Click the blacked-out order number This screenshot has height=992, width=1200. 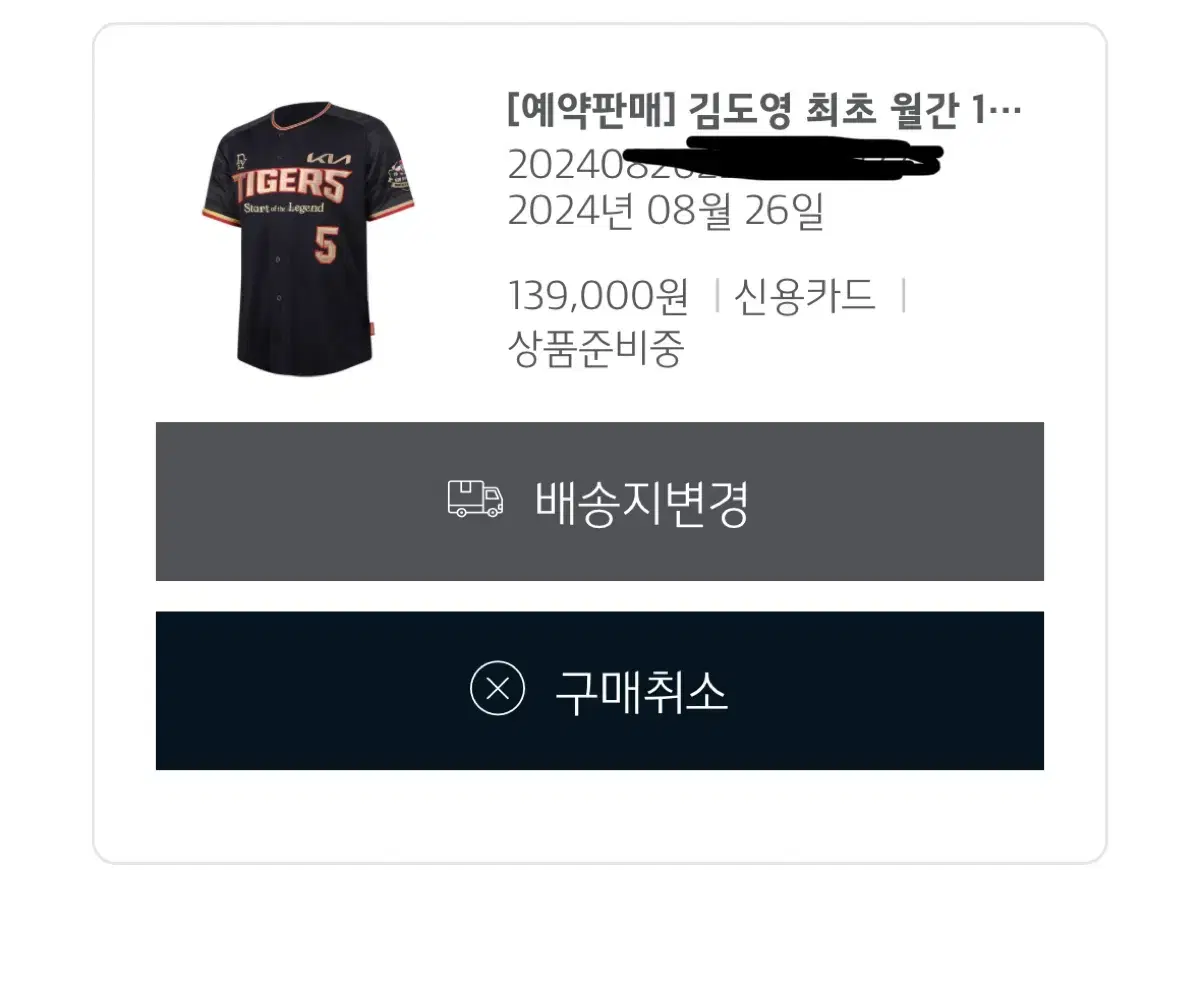tap(726, 159)
